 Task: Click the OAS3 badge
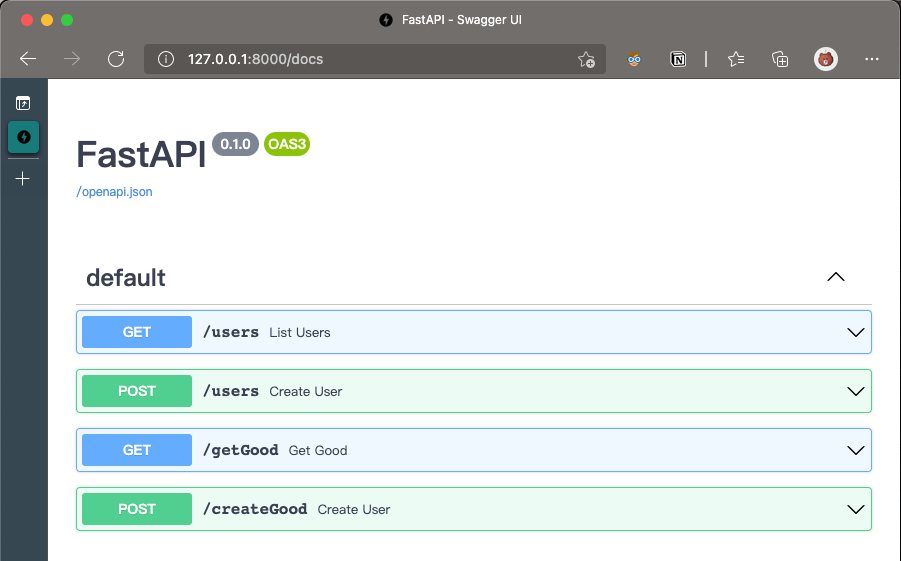287,144
